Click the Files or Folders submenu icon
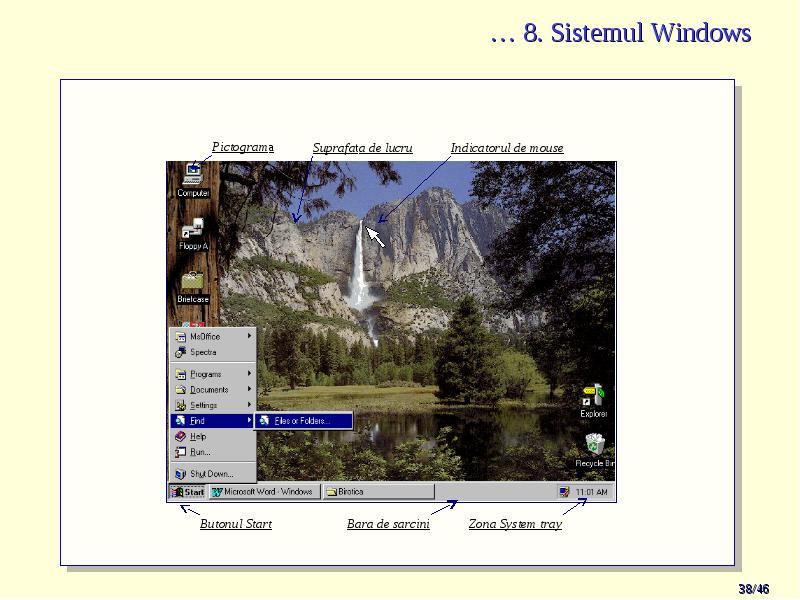The image size is (800, 600). 264,420
